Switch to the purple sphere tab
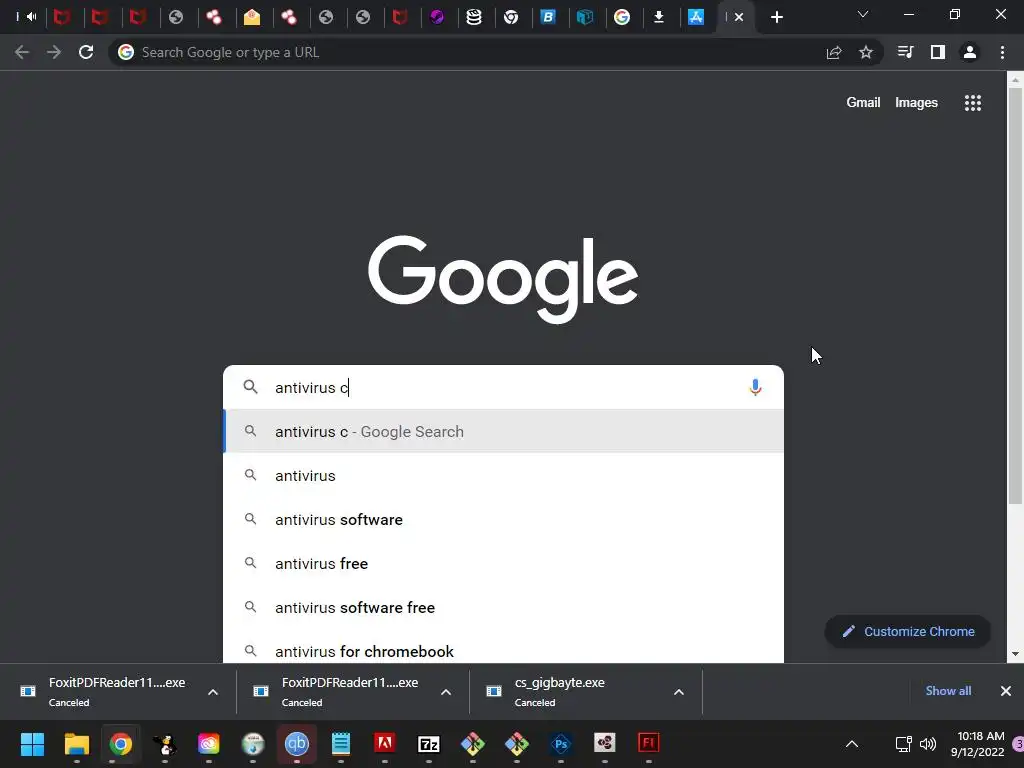Viewport: 1024px width, 768px height. pos(437,17)
